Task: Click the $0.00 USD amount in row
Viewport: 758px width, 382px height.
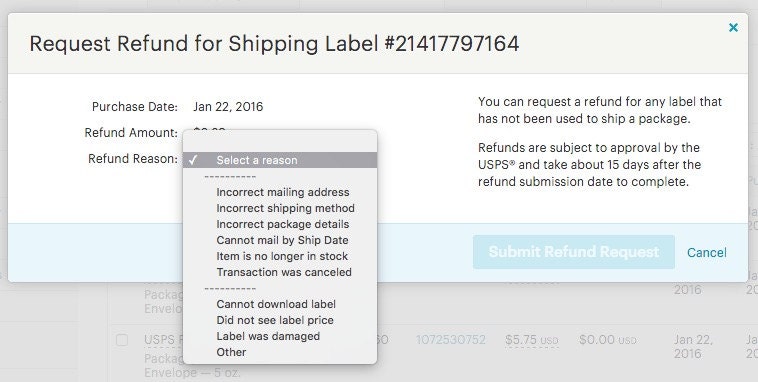Action: point(608,340)
